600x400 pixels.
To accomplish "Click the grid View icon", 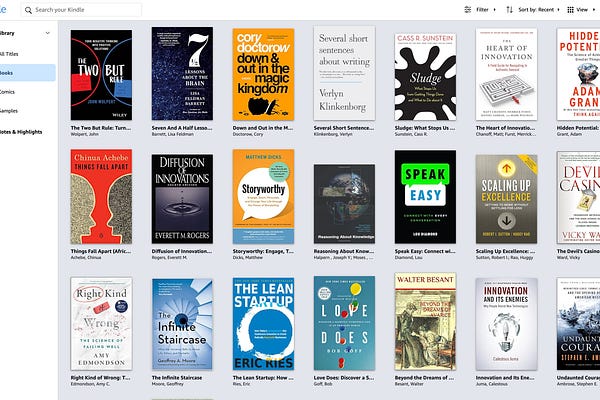I will coord(571,10).
